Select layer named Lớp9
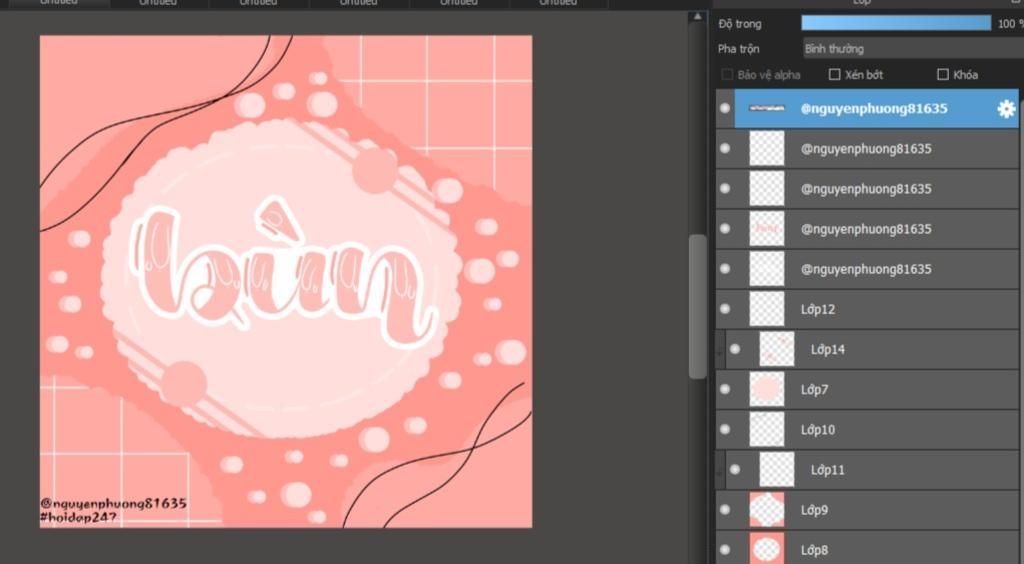 point(814,510)
